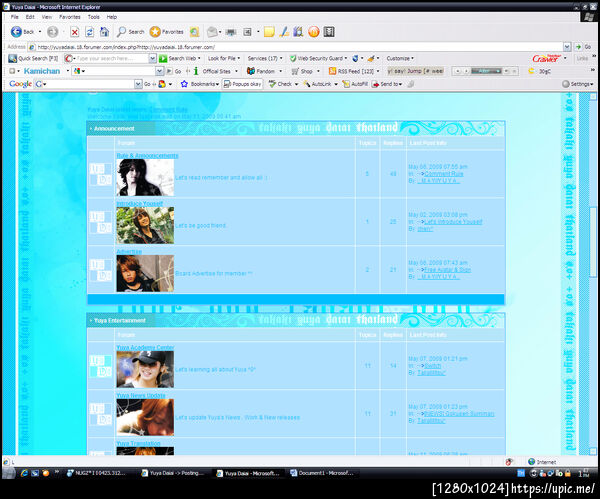Screen dimensions: 600x499
Task: Click Quick Search [F3] button
Action: [x=33, y=58]
